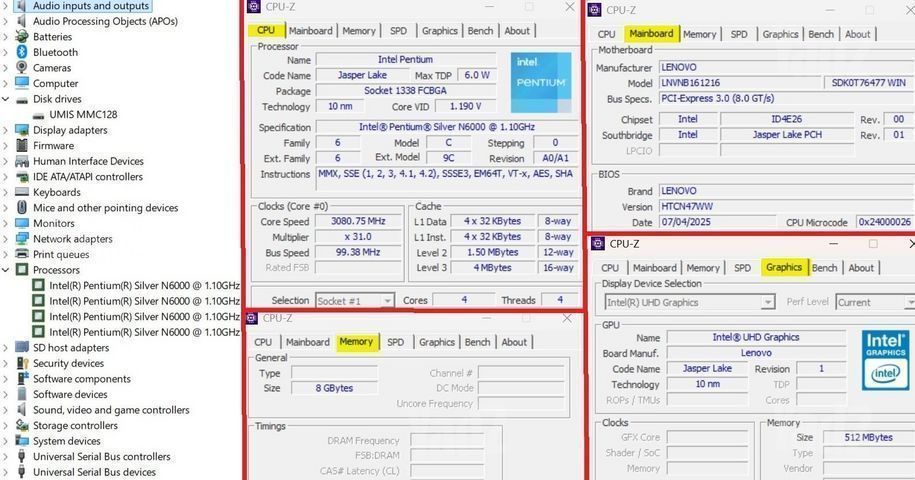Select Audio inputs and outputs category

(91, 6)
